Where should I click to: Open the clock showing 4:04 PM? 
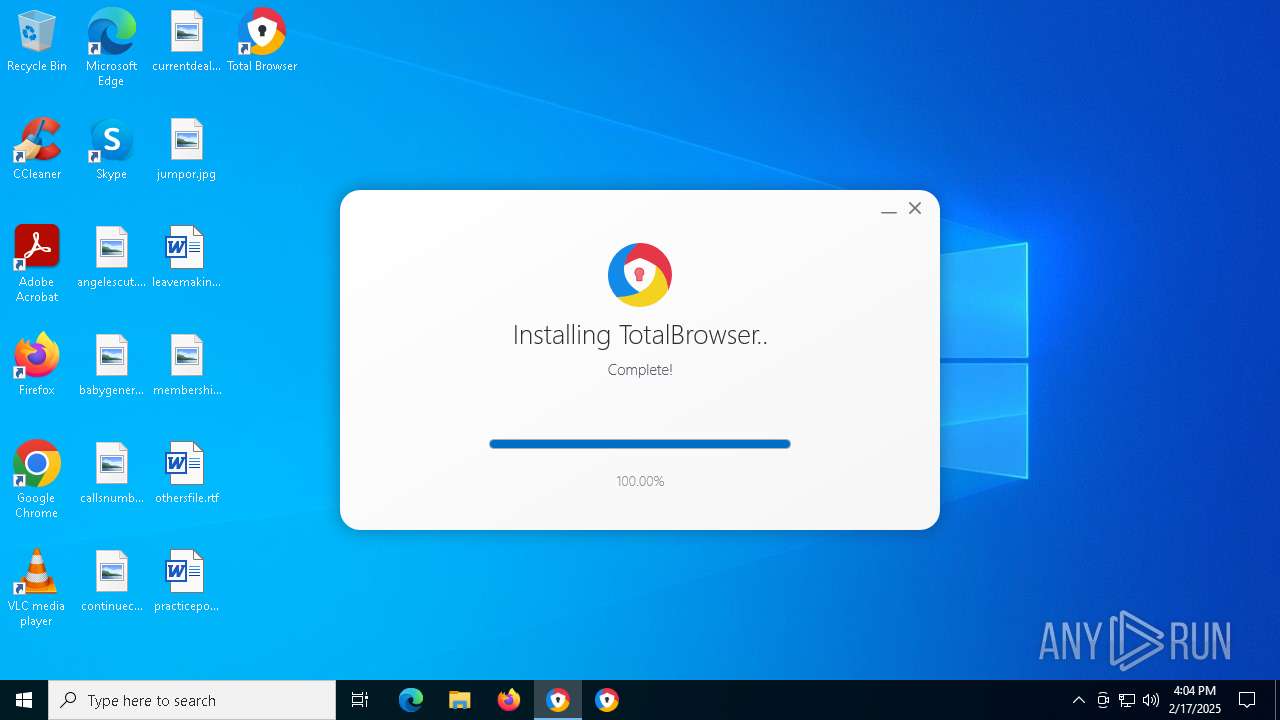point(1195,700)
